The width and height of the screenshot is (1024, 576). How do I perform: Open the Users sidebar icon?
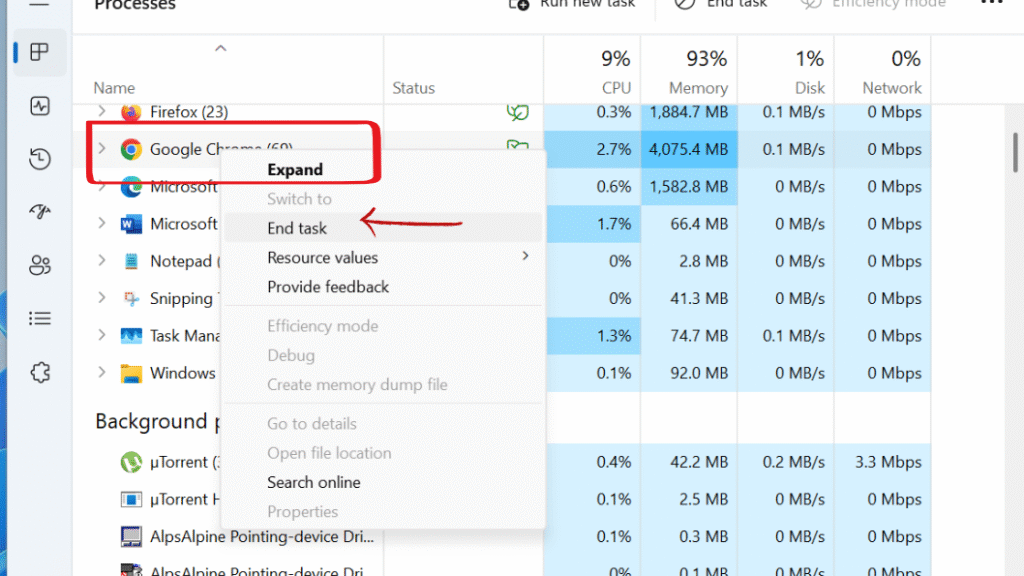point(40,265)
